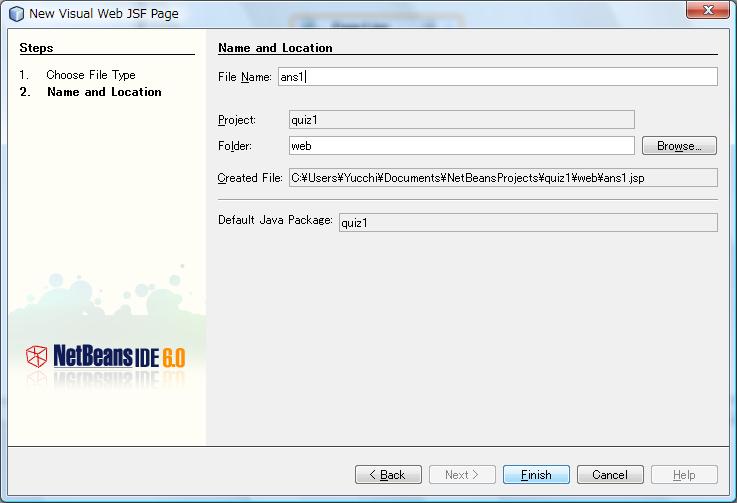Cancel the new page wizard
Screen dimensions: 737x503
click(610, 475)
